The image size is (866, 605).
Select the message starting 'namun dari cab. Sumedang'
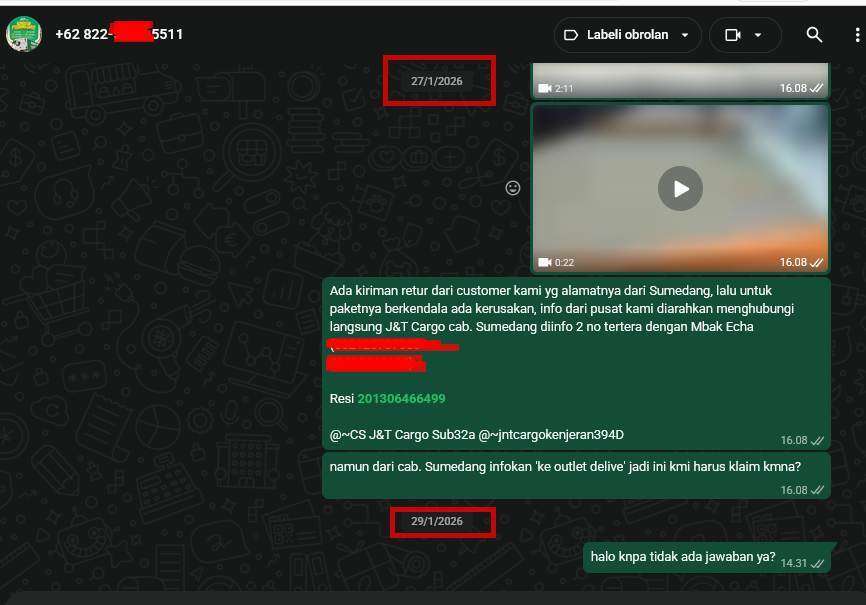[x=565, y=466]
